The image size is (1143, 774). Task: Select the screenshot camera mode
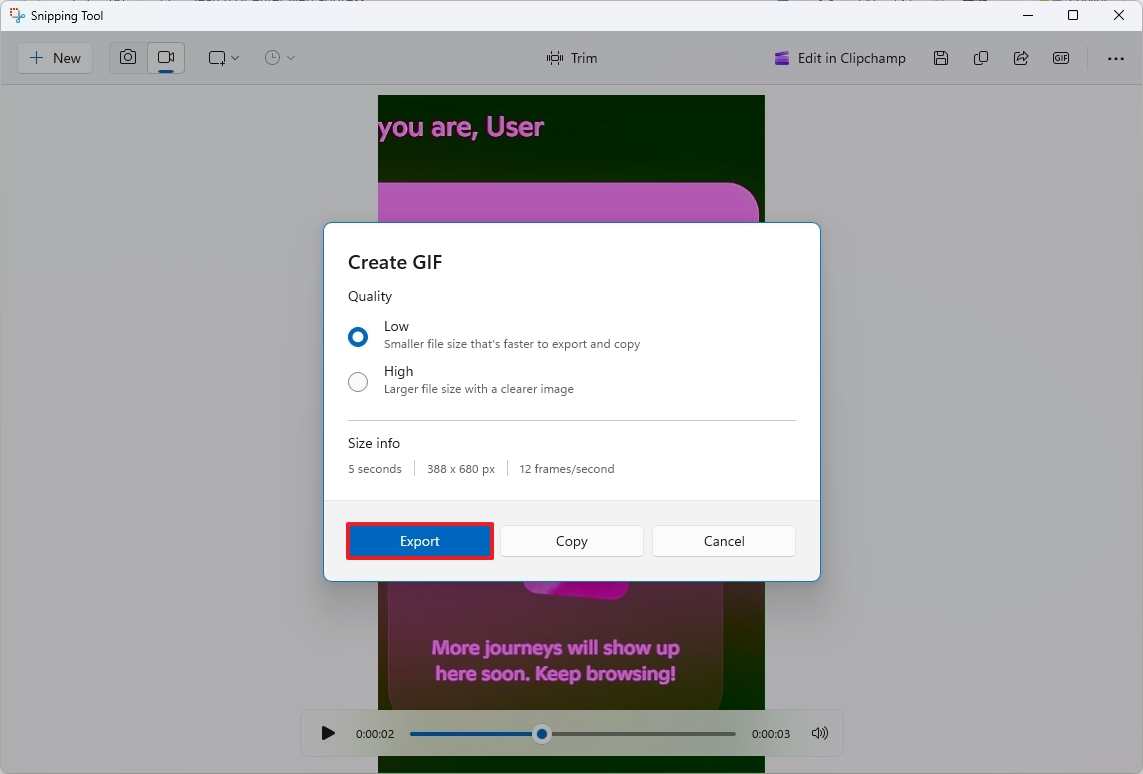pyautogui.click(x=127, y=57)
